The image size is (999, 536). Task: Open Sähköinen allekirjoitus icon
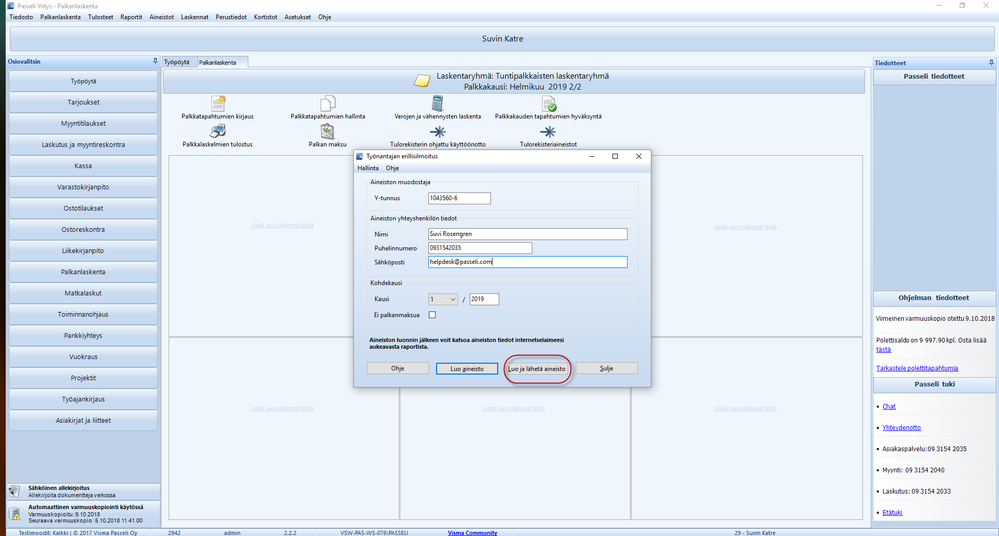[14, 491]
